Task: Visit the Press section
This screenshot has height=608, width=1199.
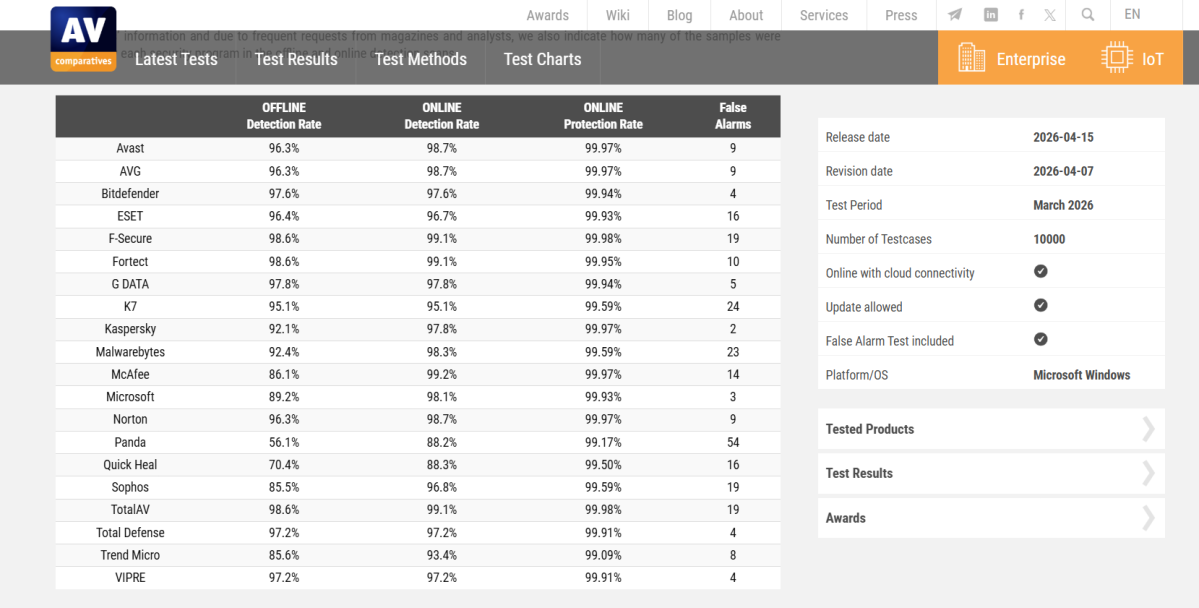Action: [x=900, y=14]
